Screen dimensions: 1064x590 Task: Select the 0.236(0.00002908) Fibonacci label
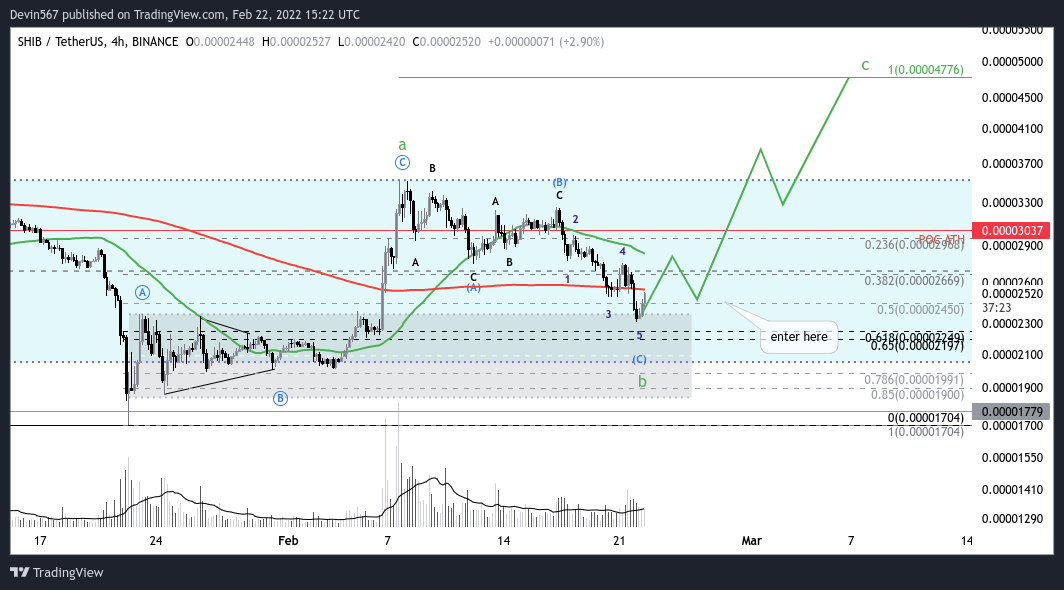pyautogui.click(x=914, y=244)
